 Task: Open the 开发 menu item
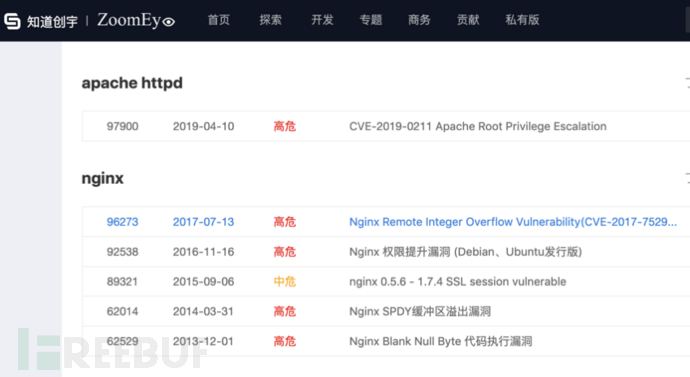point(322,20)
